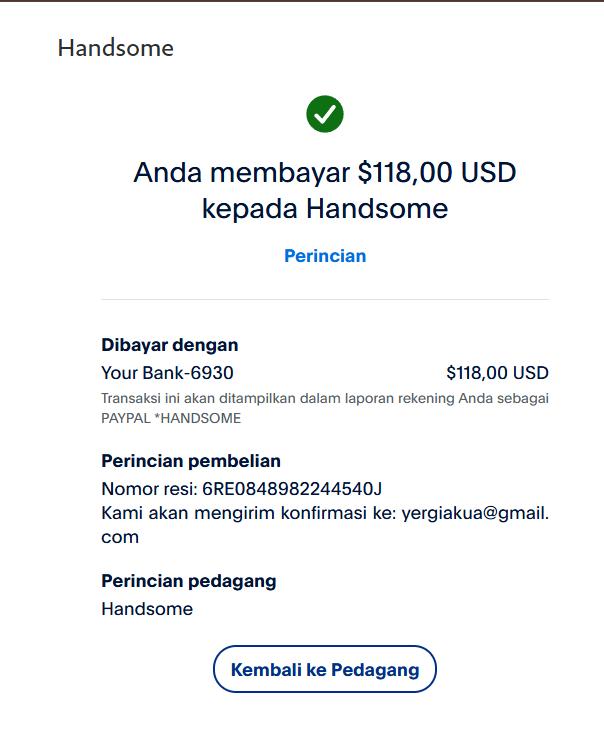Click the Handsome name under Perincian pedagang

tap(147, 609)
